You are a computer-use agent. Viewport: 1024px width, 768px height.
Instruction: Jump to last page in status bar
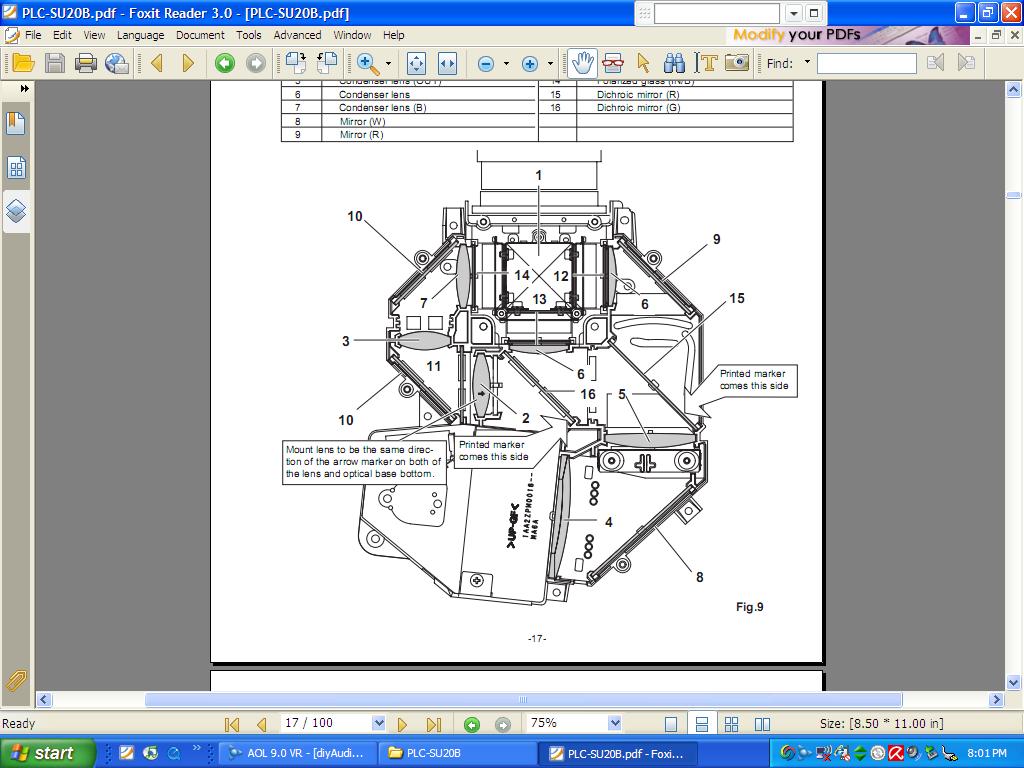click(x=434, y=724)
